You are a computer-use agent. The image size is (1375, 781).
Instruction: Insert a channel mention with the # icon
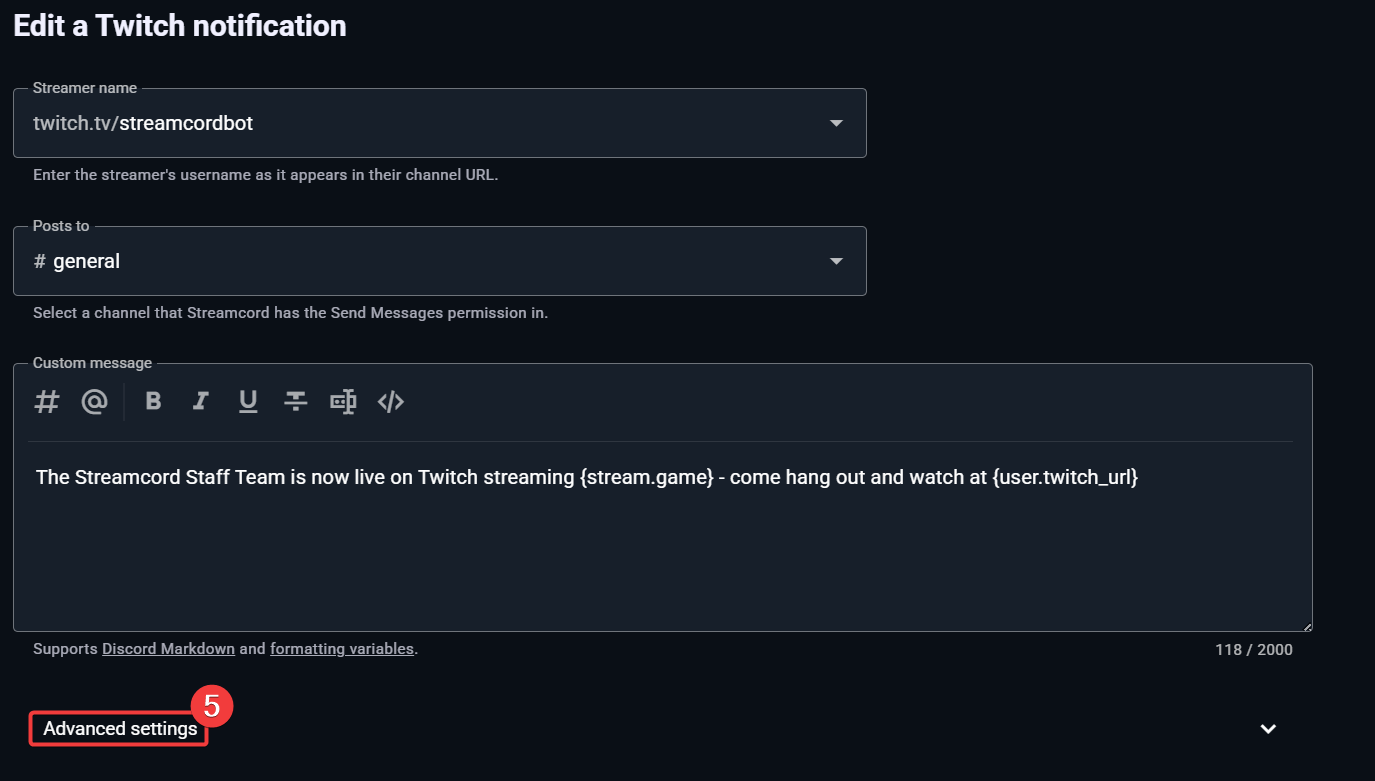point(47,402)
